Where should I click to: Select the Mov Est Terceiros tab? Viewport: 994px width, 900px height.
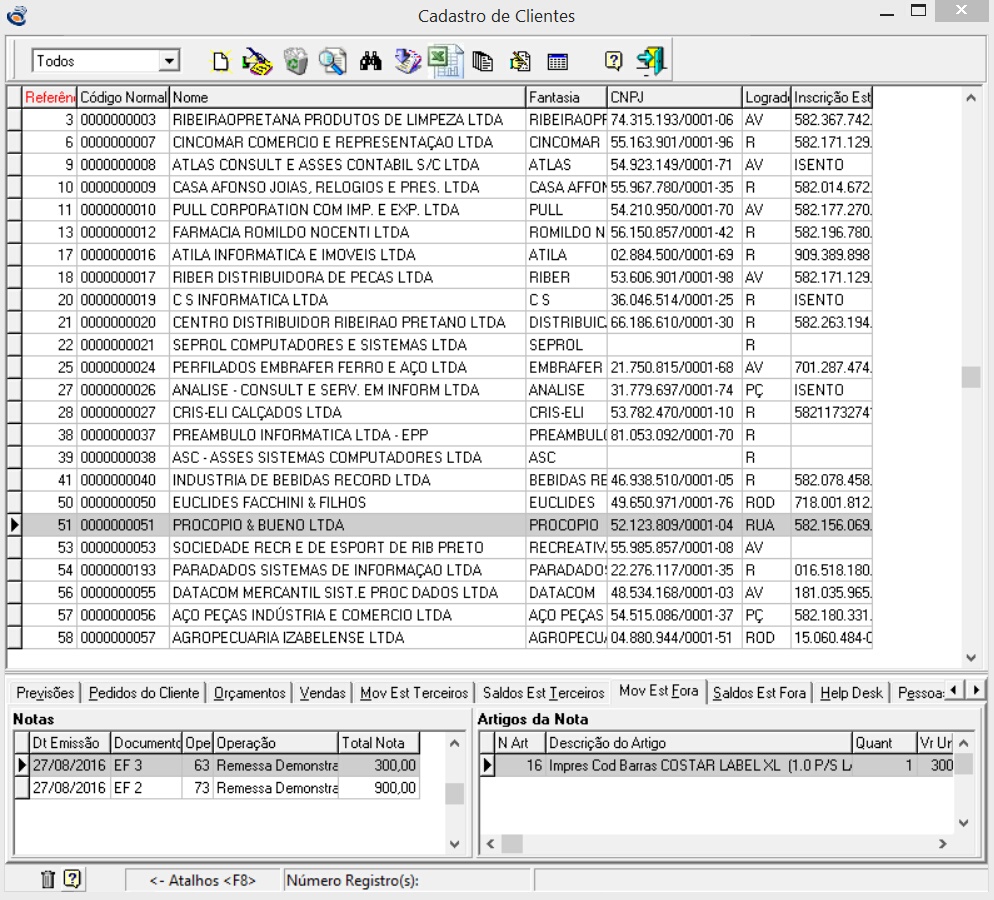tap(414, 693)
